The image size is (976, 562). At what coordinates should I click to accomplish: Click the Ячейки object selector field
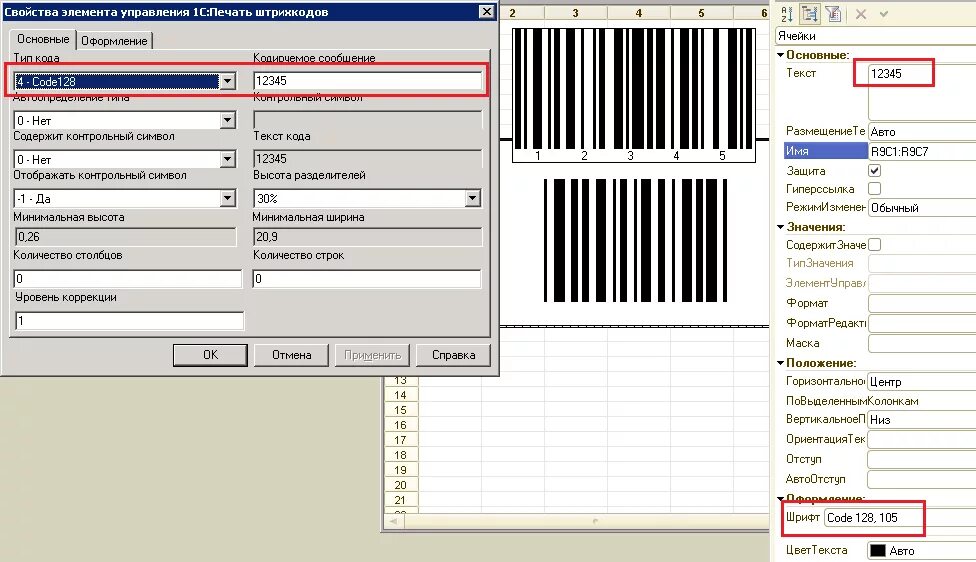pyautogui.click(x=876, y=36)
